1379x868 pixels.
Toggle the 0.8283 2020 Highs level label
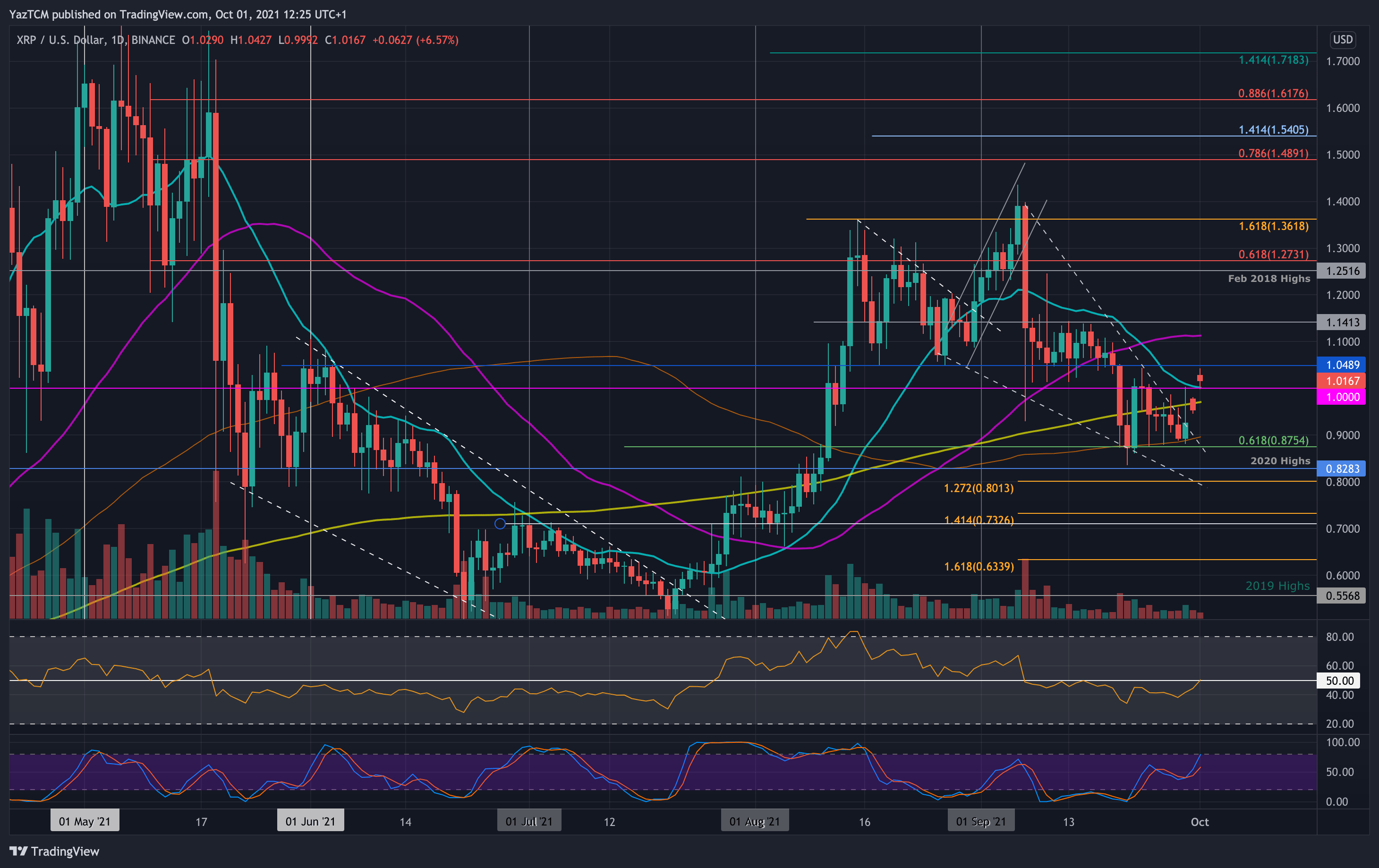[1343, 469]
